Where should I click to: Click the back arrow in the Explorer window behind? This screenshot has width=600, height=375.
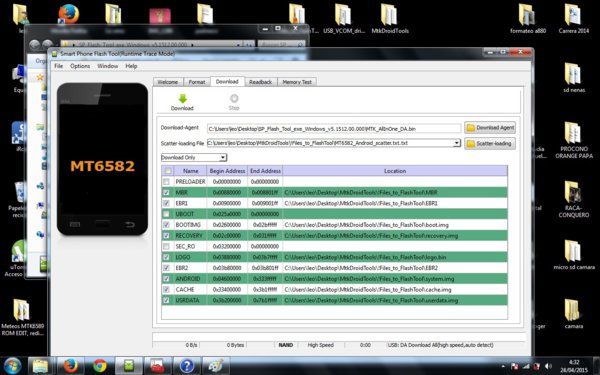coord(34,45)
